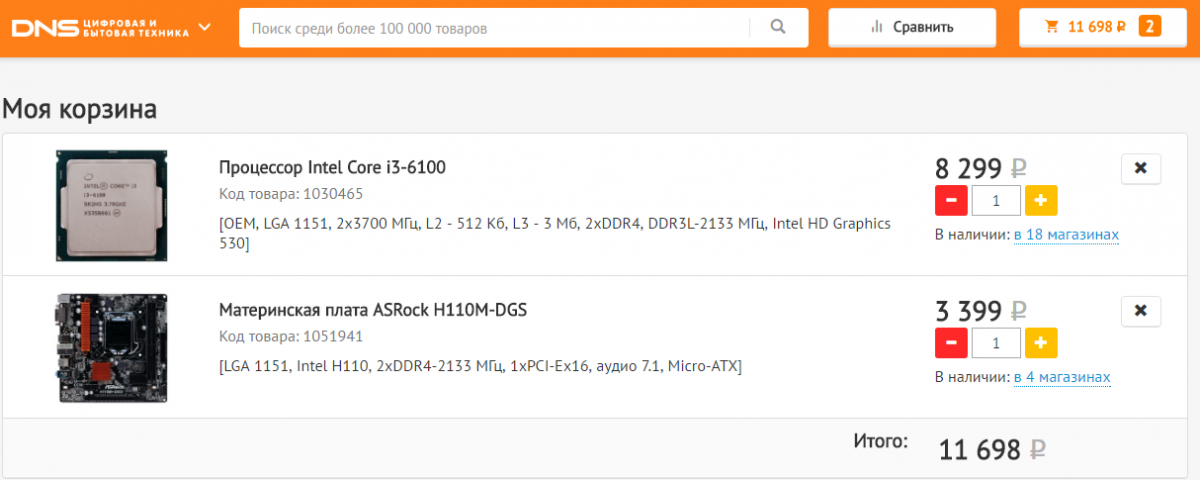Open the Intel Core i3-6100 processor thumbnail
Viewport: 1200px width, 480px height.
[x=111, y=206]
